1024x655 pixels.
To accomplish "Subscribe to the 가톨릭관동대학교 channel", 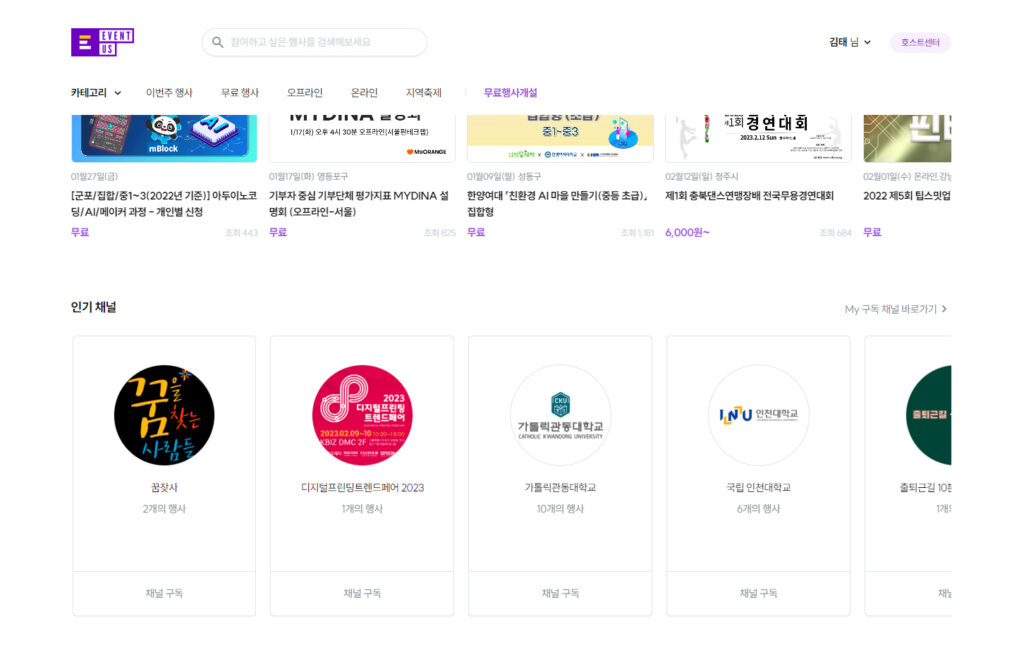I will click(560, 593).
